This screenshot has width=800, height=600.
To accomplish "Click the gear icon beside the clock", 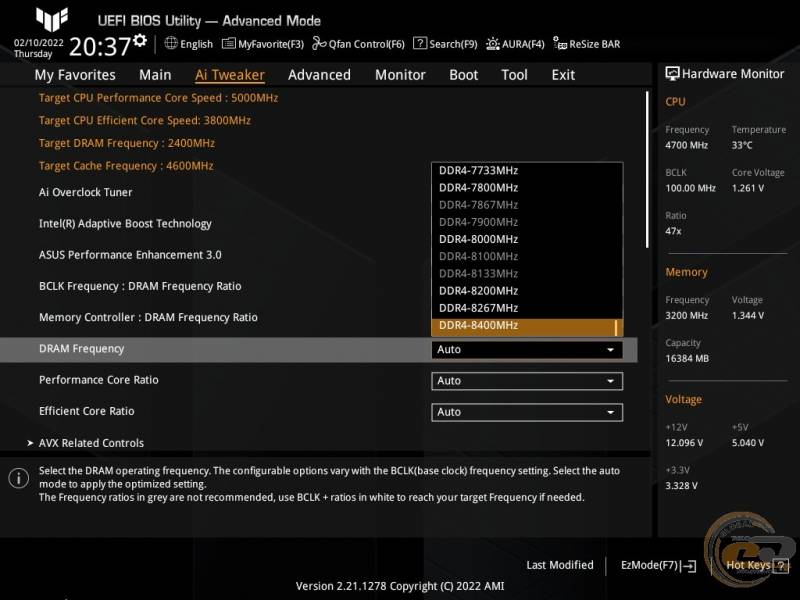I will tap(140, 40).
